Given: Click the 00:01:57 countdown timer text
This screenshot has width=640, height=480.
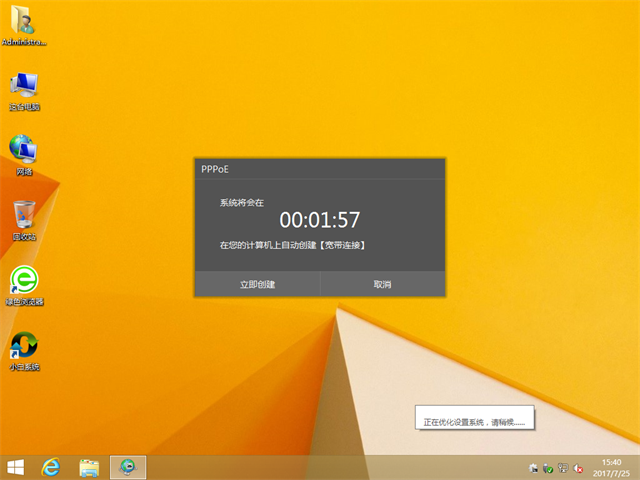Looking at the screenshot, I should 320,220.
